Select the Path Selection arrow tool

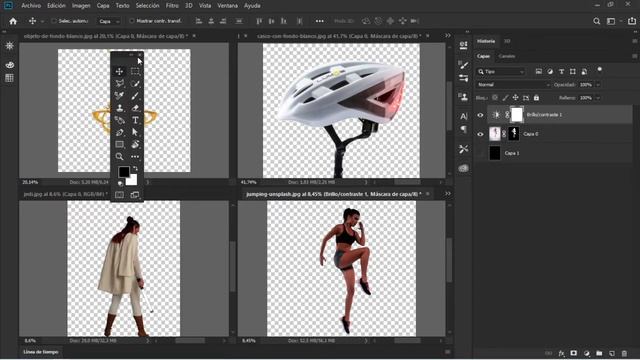135,132
